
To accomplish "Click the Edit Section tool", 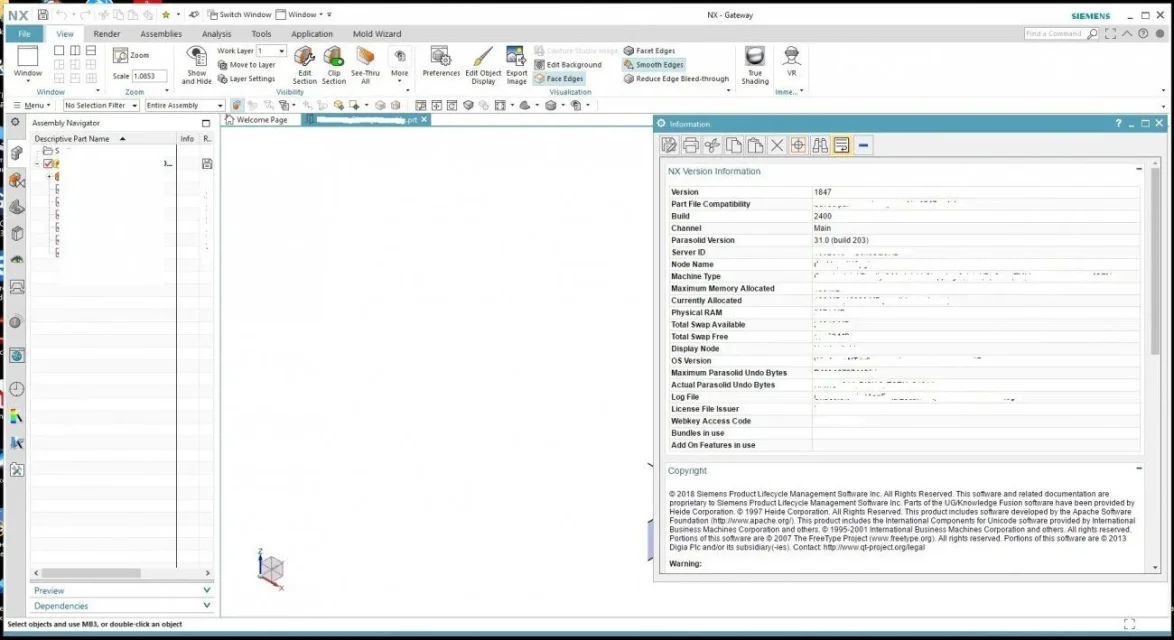I will (x=304, y=64).
